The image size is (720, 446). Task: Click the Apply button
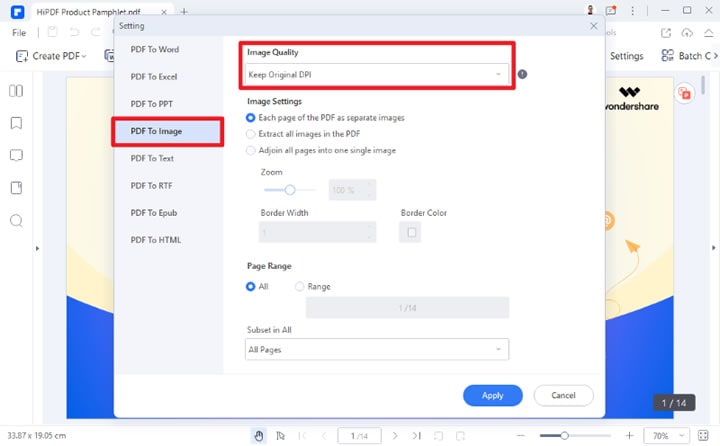(493, 395)
